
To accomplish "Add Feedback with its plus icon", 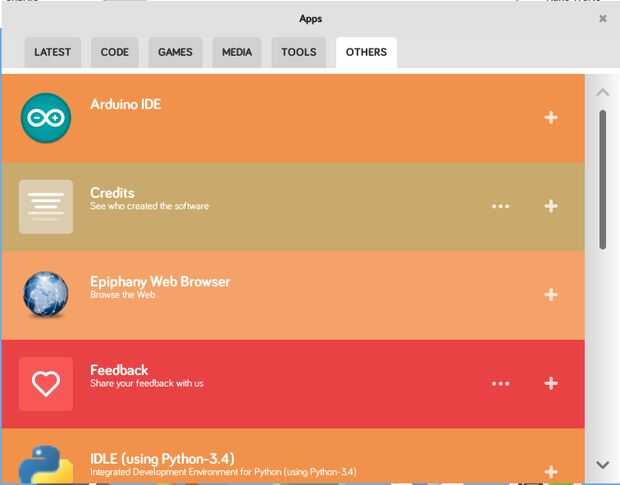I will [551, 383].
